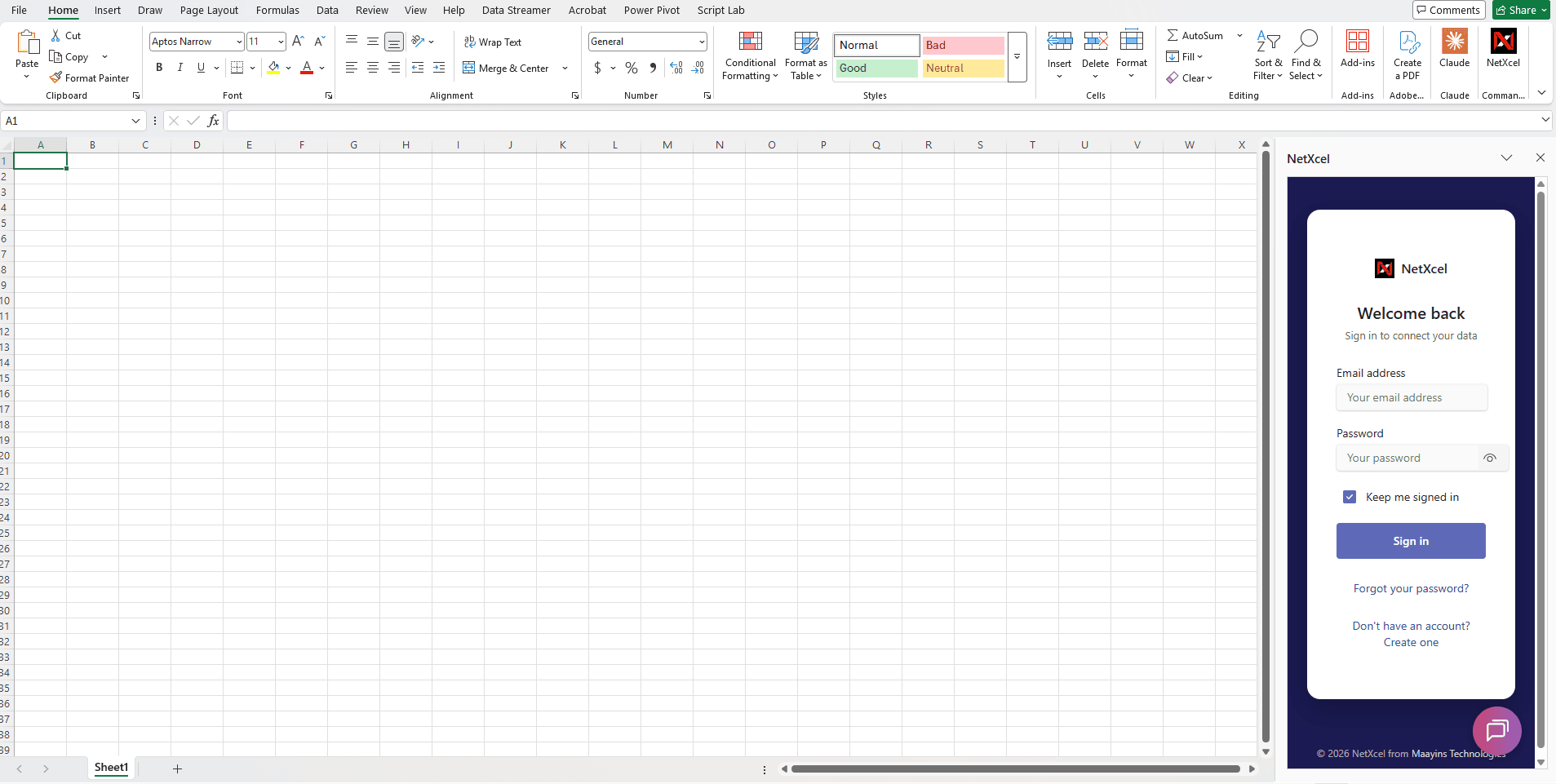This screenshot has width=1556, height=784.
Task: Toggle top vertical alignment
Action: click(352, 41)
